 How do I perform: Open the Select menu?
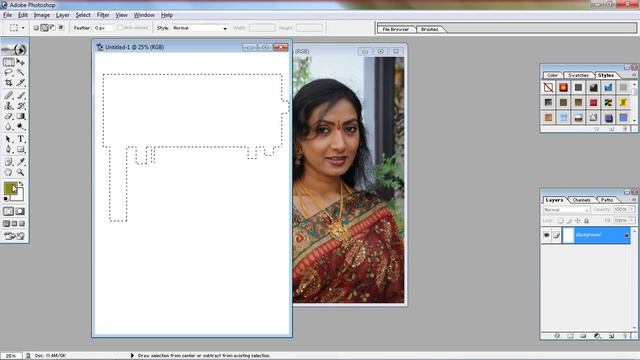click(83, 15)
